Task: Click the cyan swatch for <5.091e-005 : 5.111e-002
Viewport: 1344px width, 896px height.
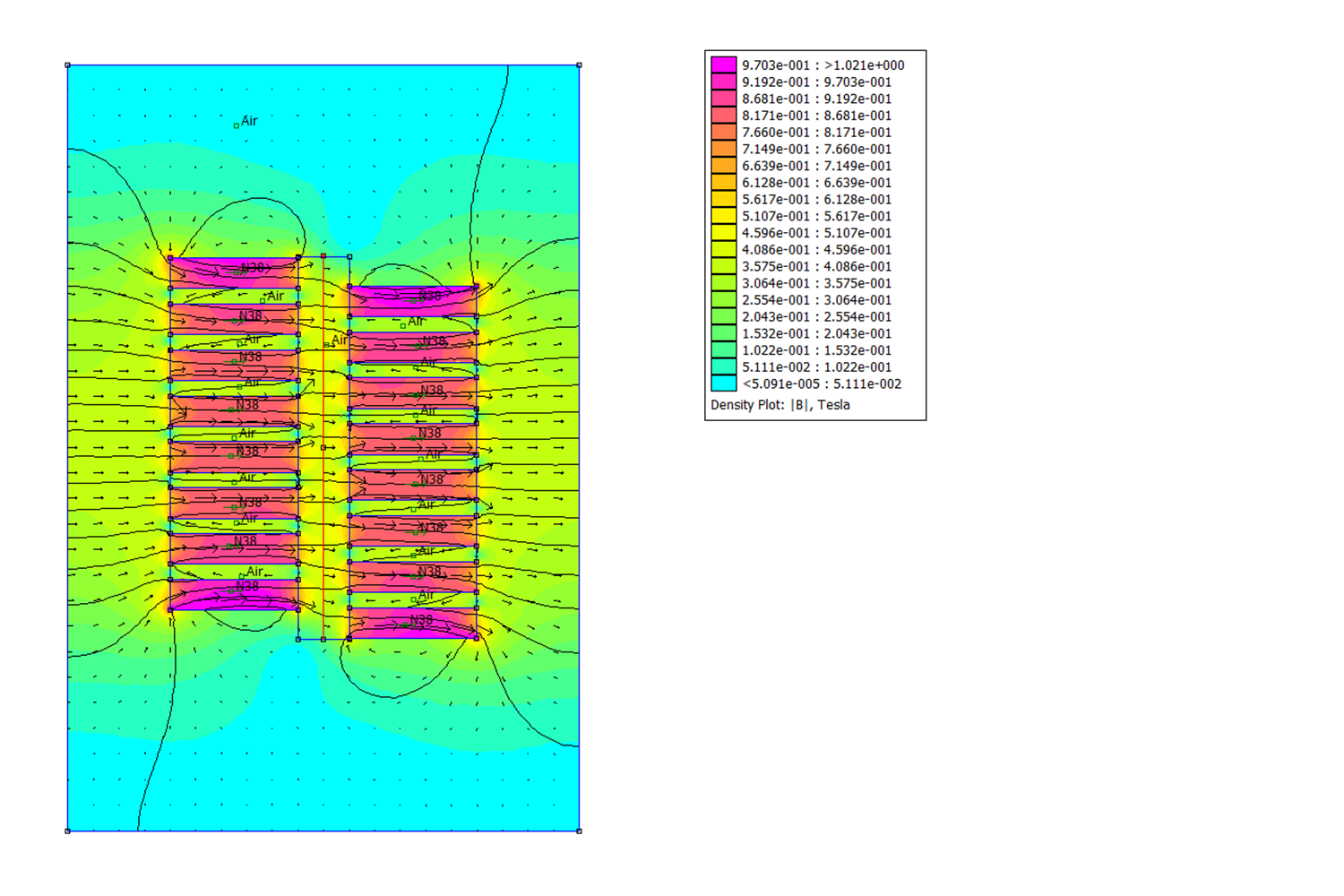Action: click(x=723, y=383)
